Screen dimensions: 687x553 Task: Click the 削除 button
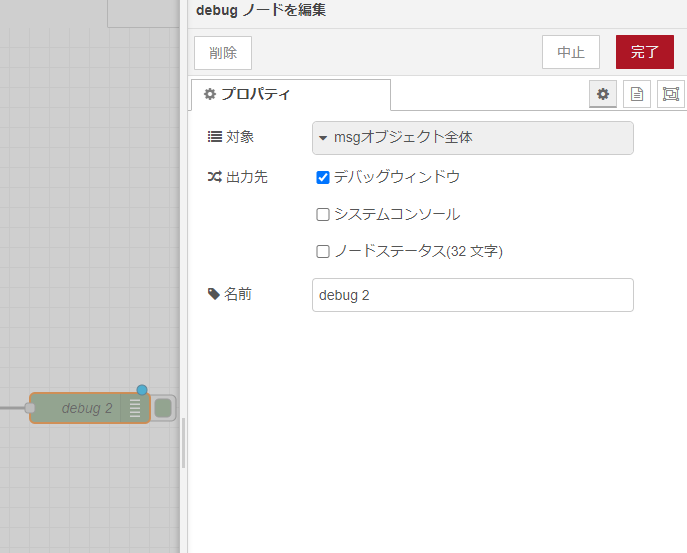pyautogui.click(x=223, y=53)
